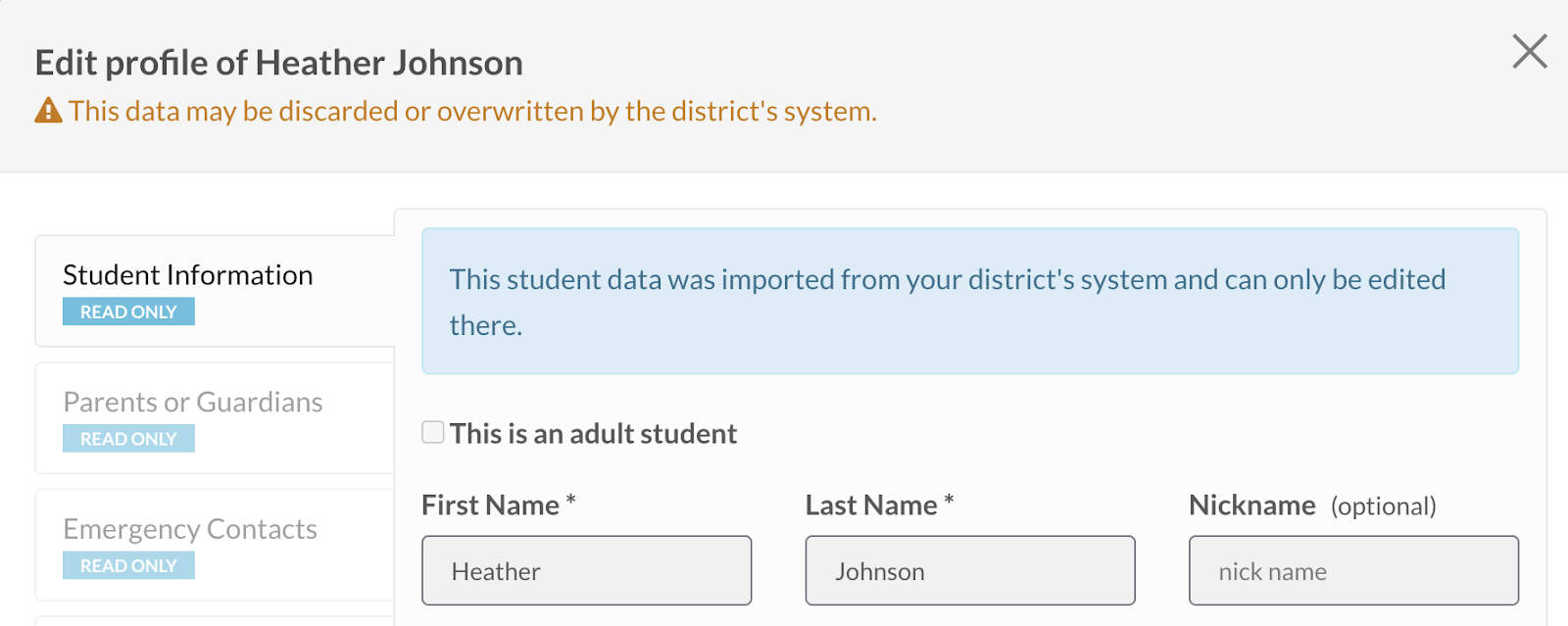This screenshot has height=626, width=1568.
Task: Close the Edit profile dialog
Action: 1529,51
